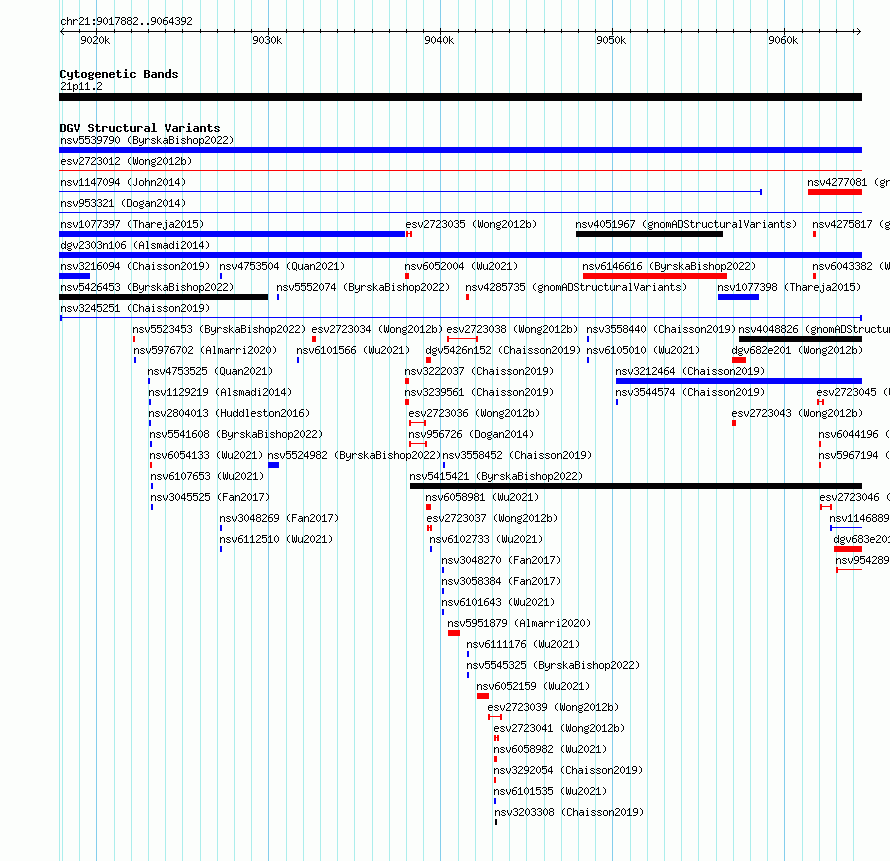
Task: Click esv2723036 (Wong2012b) label
Action: (x=474, y=413)
